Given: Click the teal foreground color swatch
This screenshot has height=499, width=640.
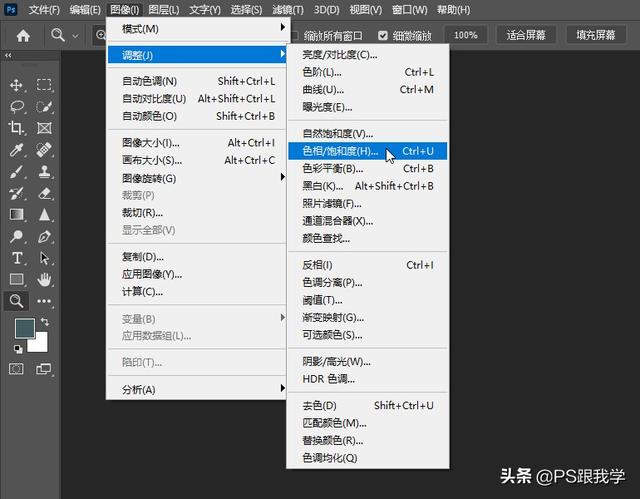Looking at the screenshot, I should click(23, 327).
